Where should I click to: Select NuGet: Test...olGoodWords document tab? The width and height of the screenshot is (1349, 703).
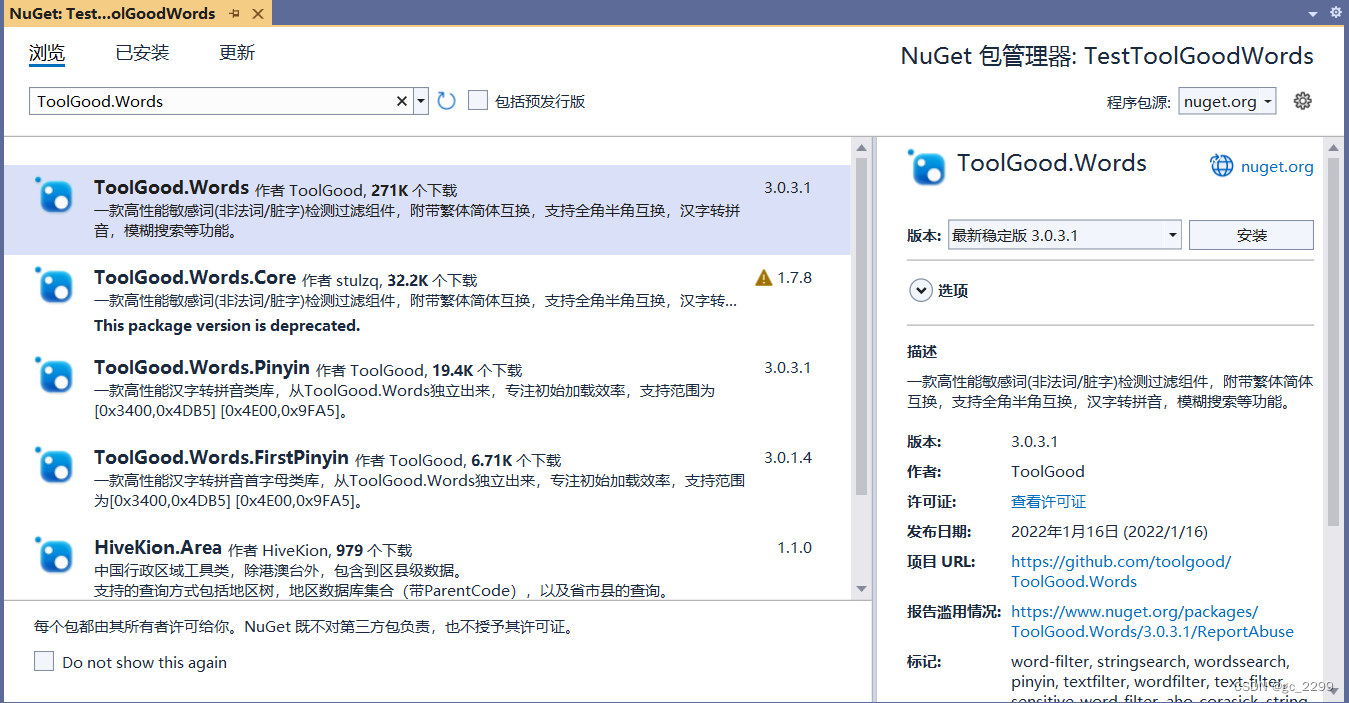(x=112, y=13)
